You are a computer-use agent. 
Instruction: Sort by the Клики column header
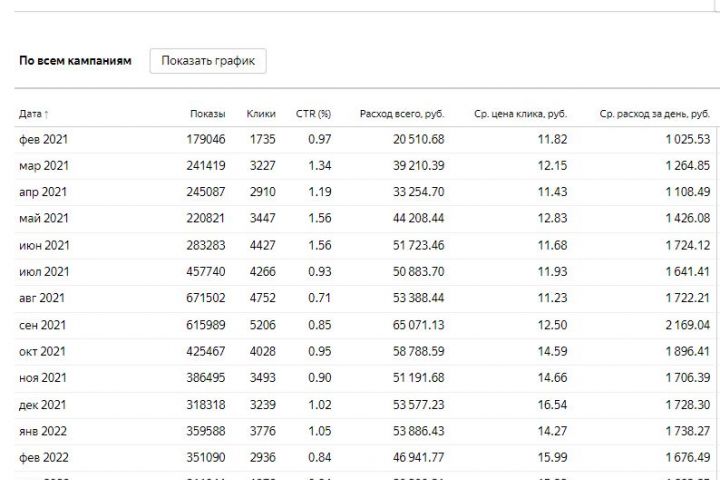[x=260, y=114]
